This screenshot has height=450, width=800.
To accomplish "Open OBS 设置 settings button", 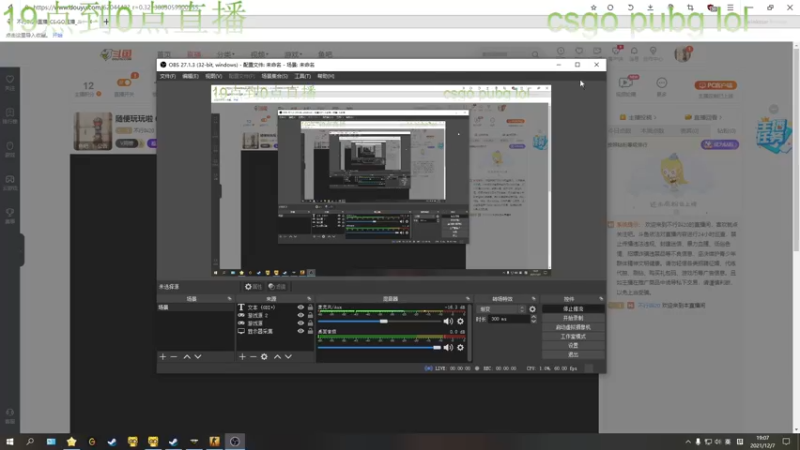I will click(x=573, y=345).
